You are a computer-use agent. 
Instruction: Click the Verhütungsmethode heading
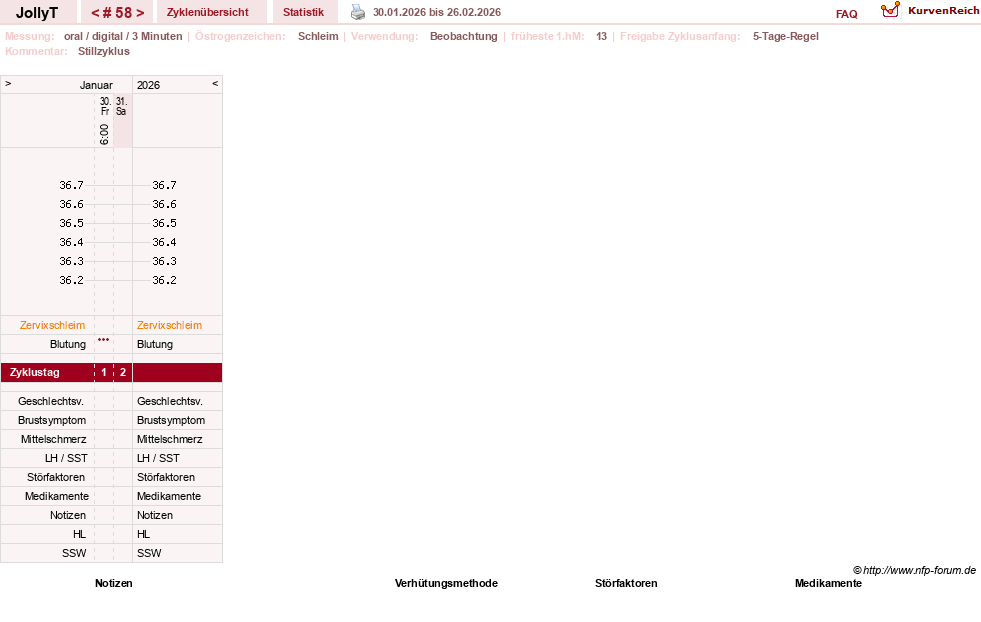click(446, 583)
